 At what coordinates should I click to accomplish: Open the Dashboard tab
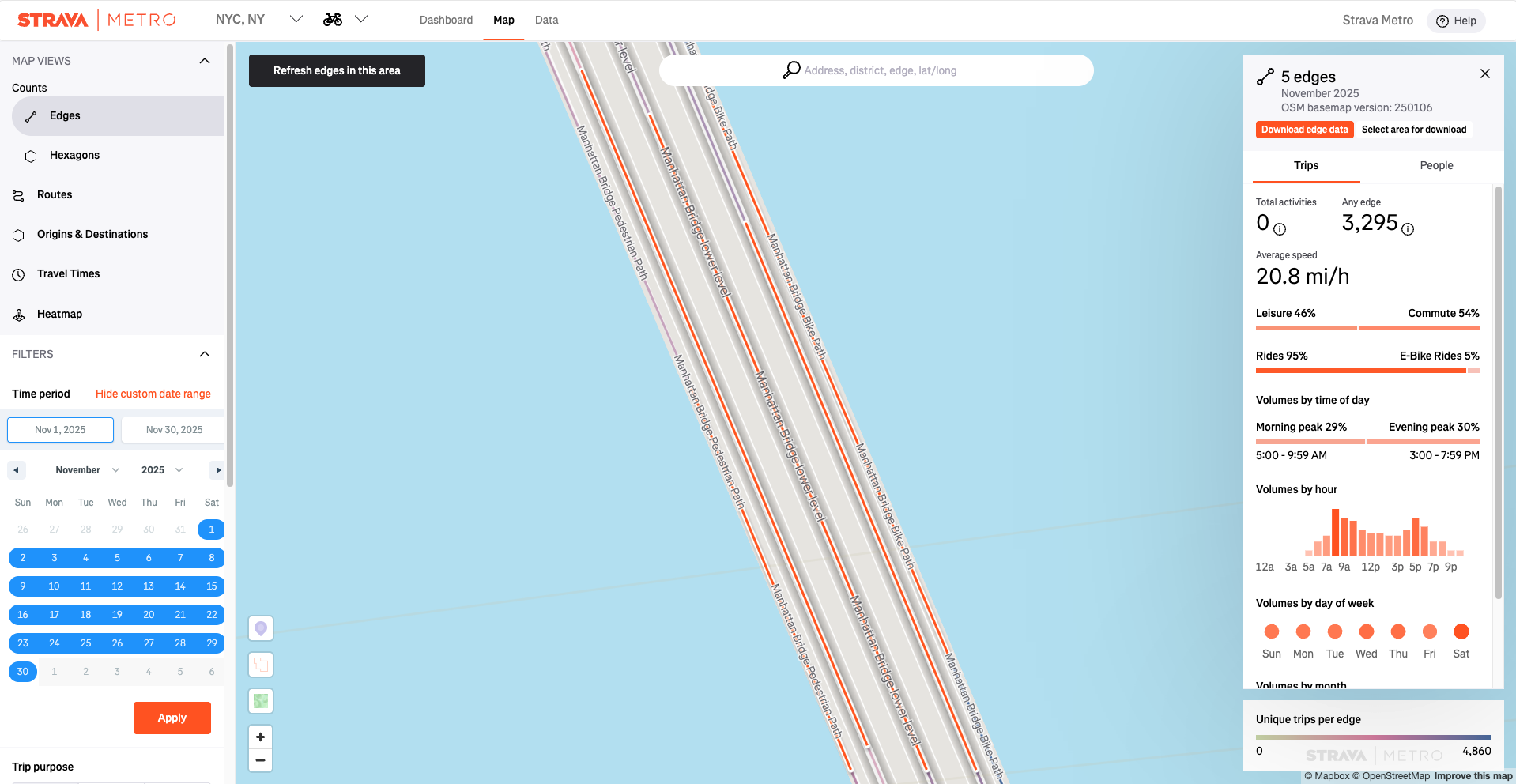(x=446, y=21)
